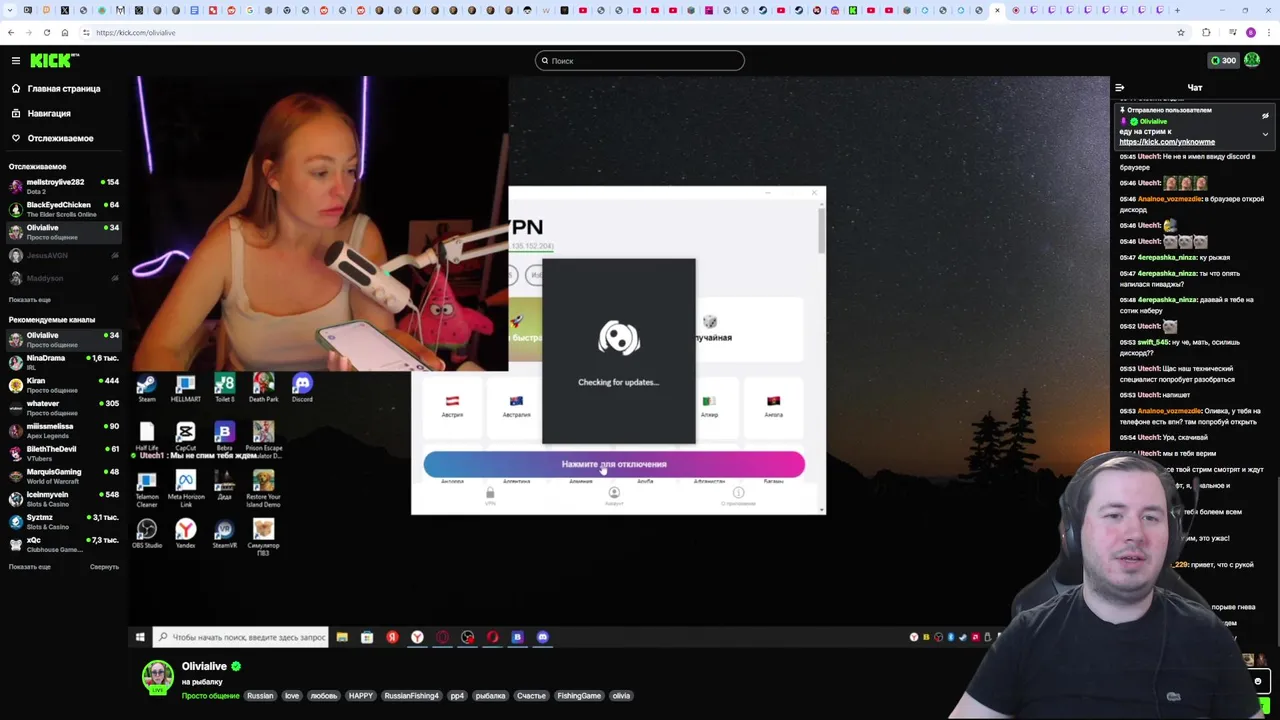The height and width of the screenshot is (720, 1280).
Task: Open the Симулятор ПВЗ desktop icon
Action: tap(263, 537)
